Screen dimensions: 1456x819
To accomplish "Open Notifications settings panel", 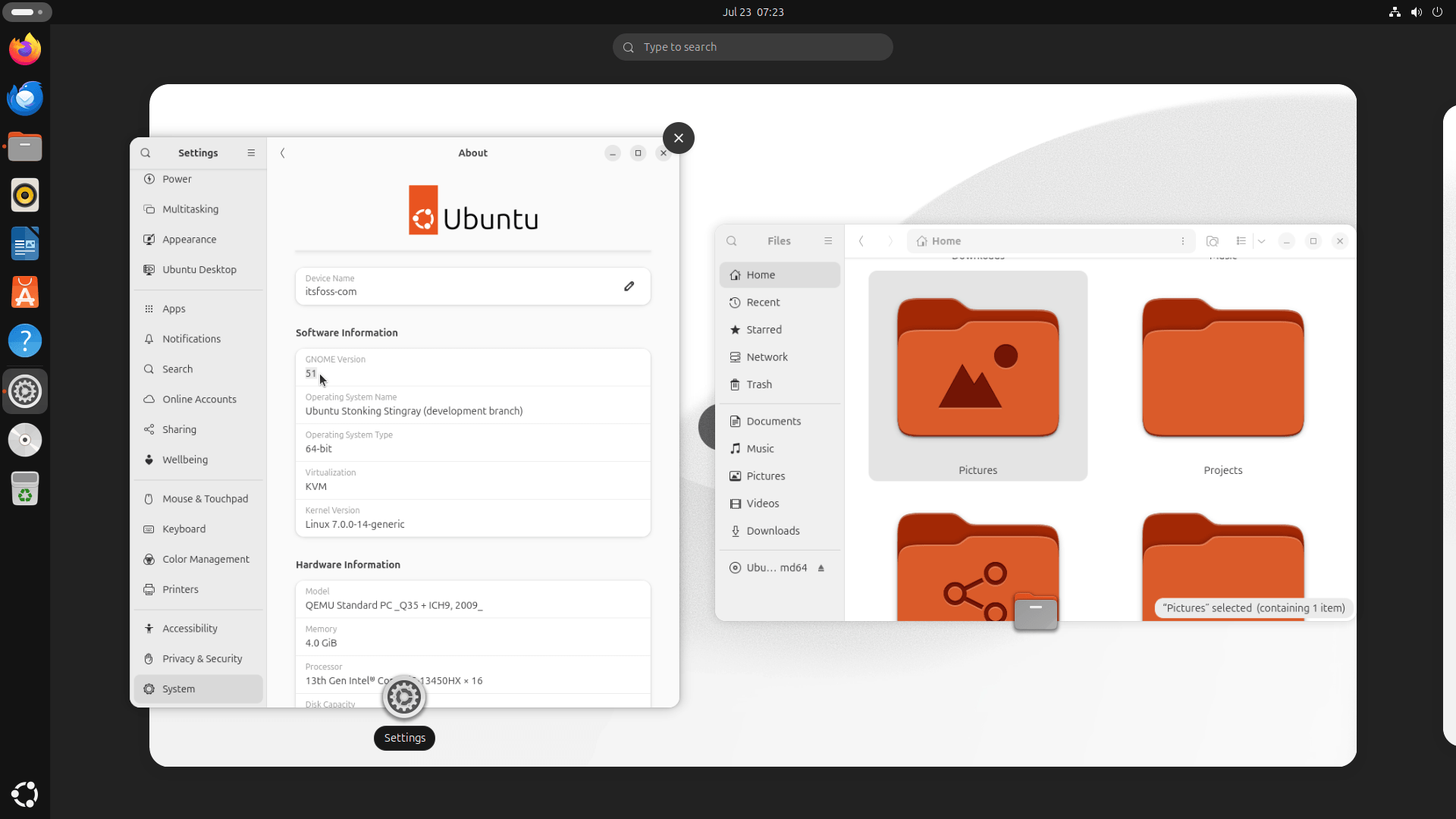I will [x=199, y=339].
